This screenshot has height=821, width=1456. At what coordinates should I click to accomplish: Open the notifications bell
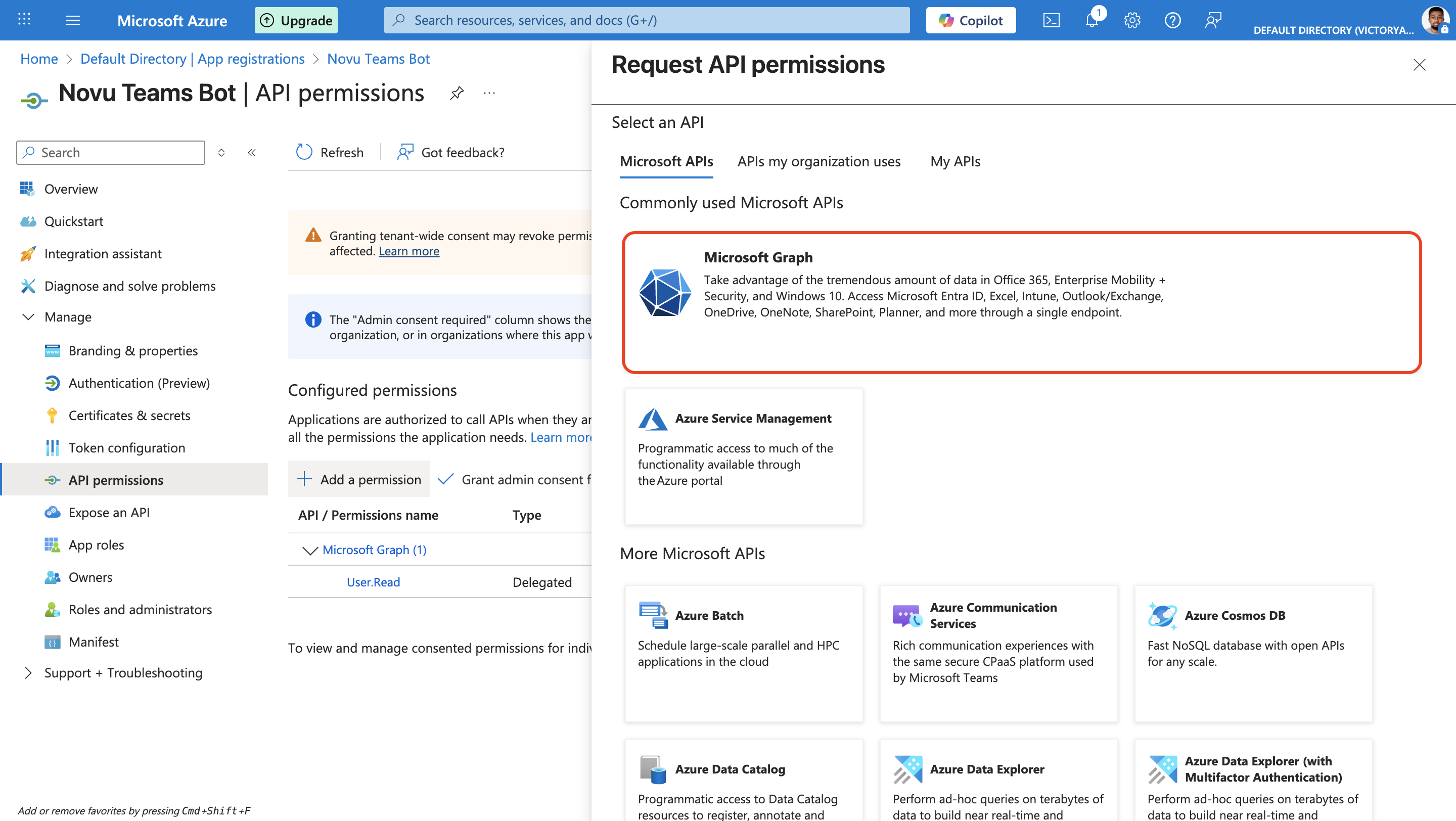(x=1091, y=20)
